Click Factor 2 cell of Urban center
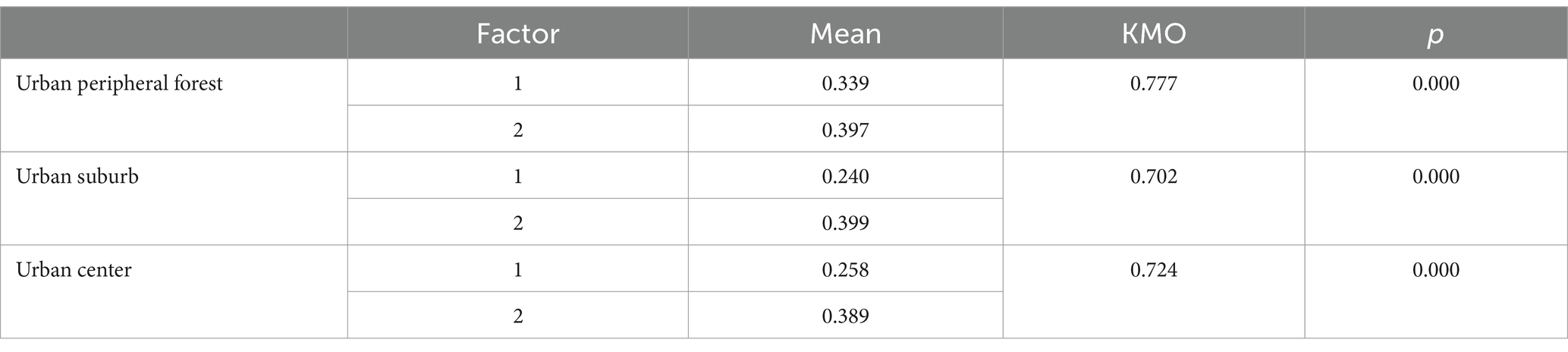The image size is (1568, 352). 518,316
